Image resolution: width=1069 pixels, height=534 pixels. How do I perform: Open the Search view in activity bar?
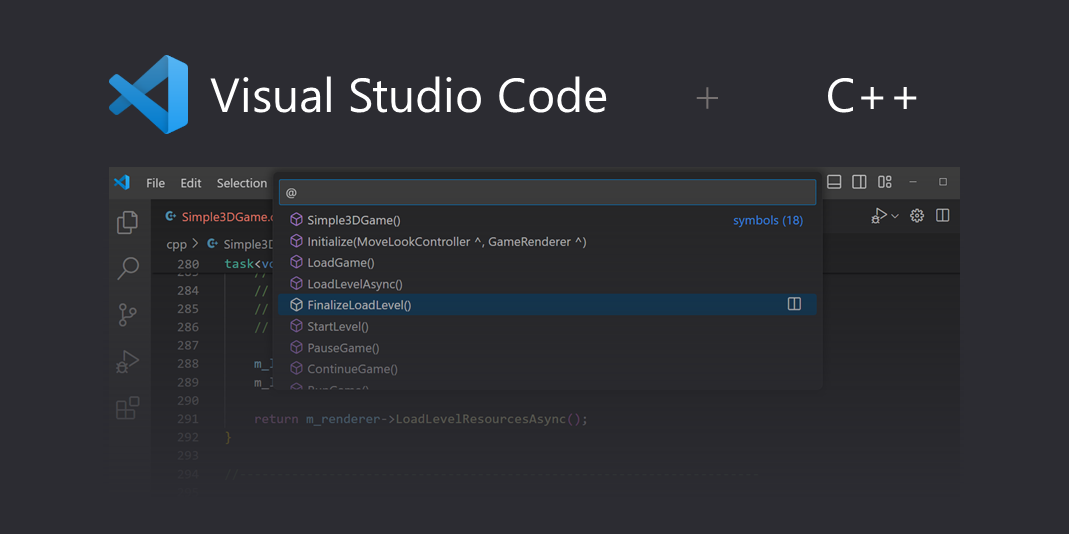click(128, 268)
